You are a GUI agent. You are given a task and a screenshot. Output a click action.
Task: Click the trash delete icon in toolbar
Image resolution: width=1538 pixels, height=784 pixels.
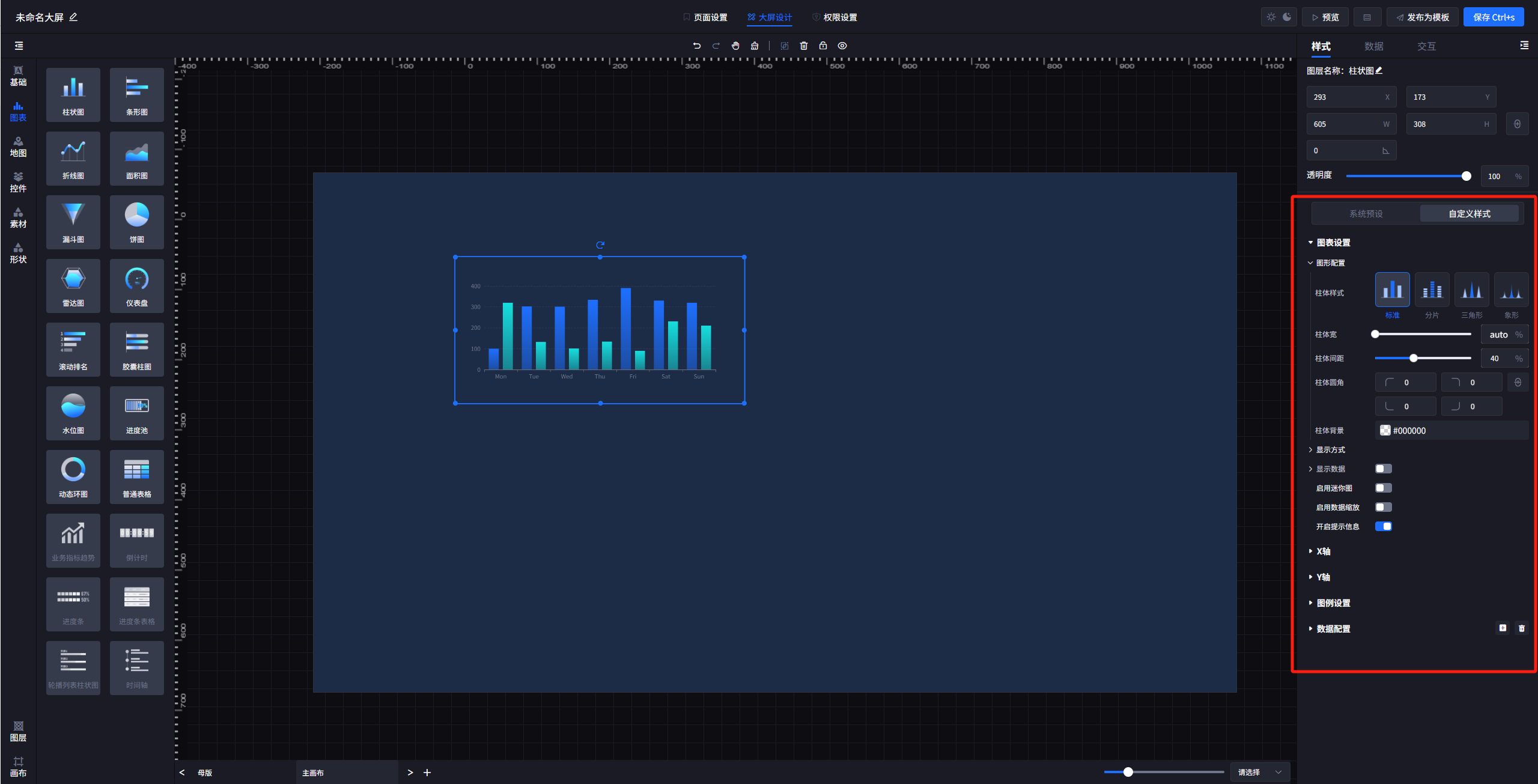click(804, 46)
